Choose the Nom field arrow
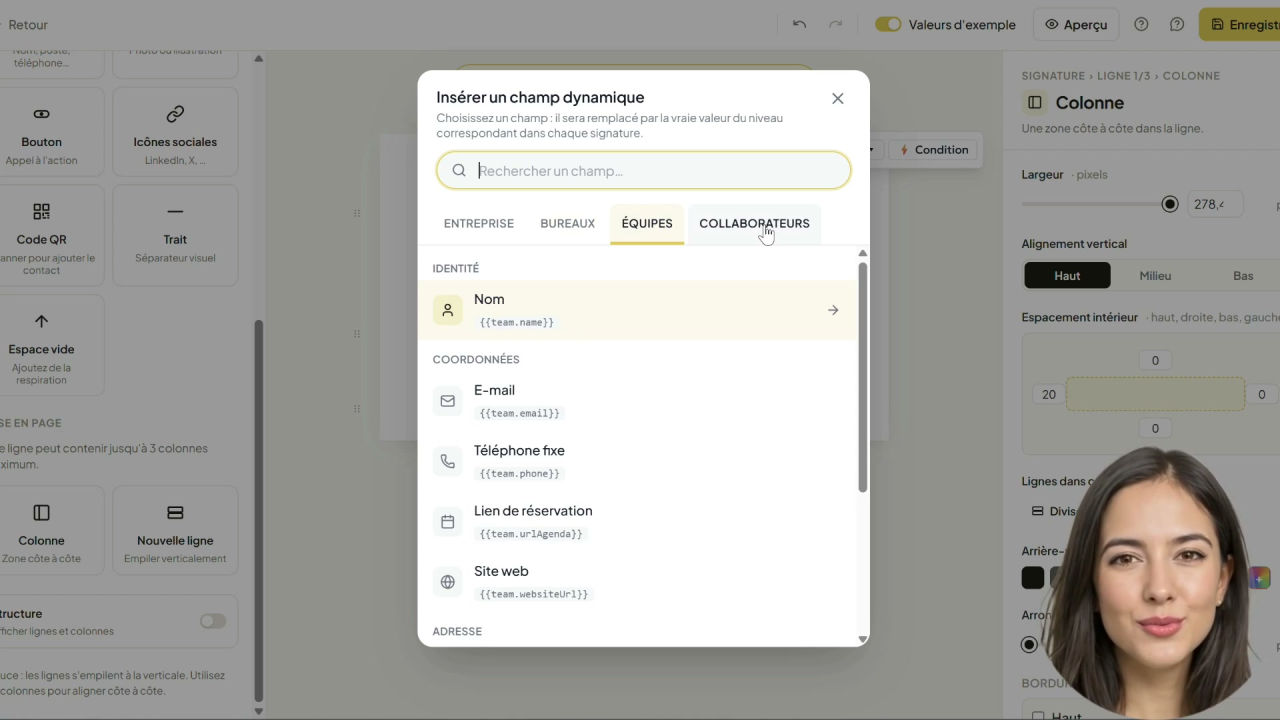This screenshot has width=1280, height=720. (x=833, y=310)
